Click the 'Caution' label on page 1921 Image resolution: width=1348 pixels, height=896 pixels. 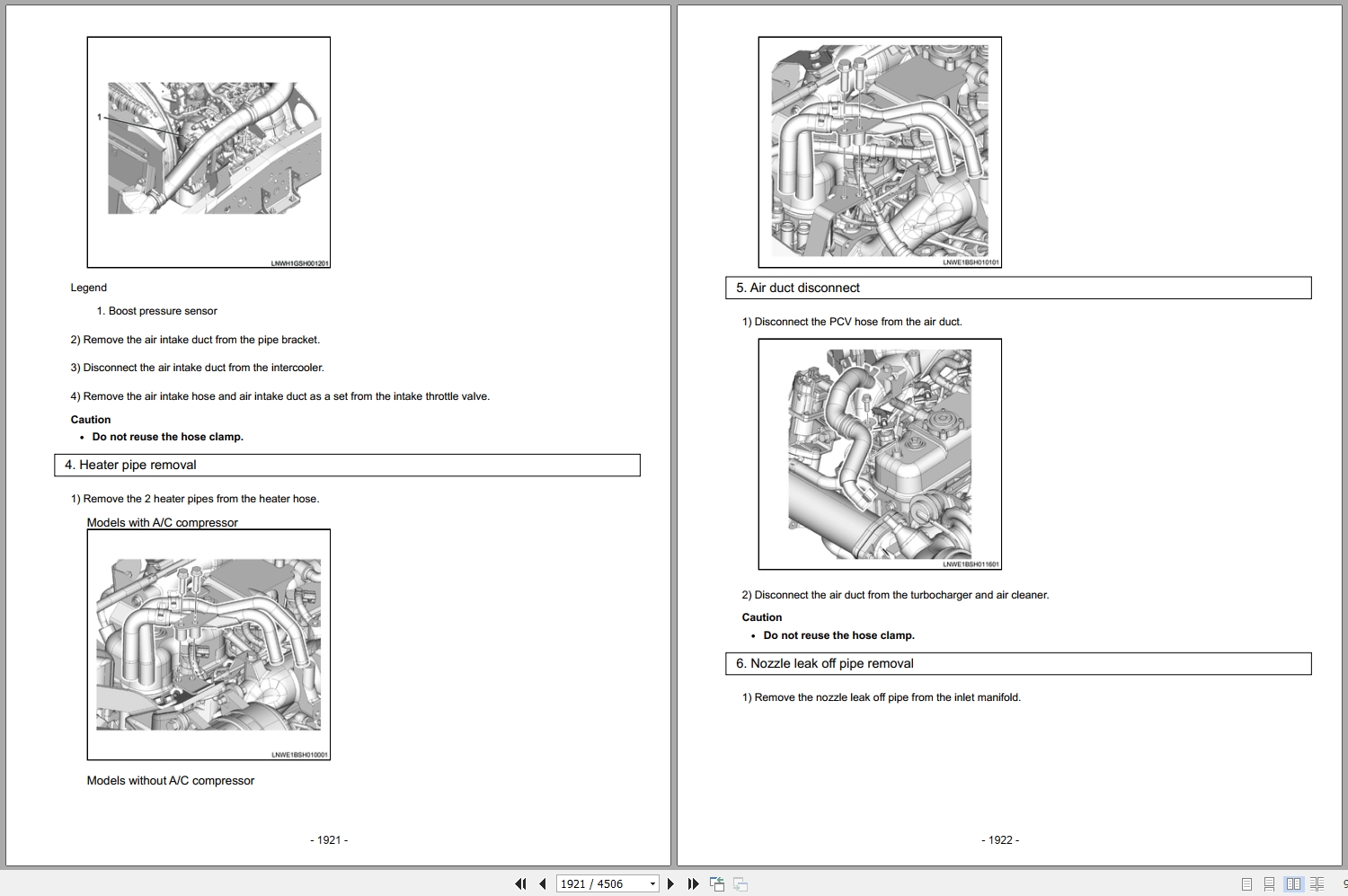(x=91, y=420)
